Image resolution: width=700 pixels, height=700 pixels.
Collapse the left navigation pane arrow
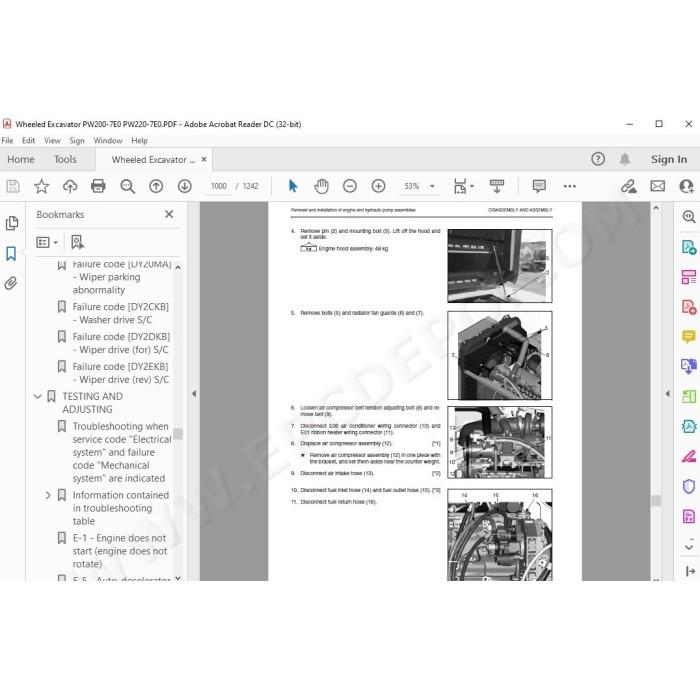click(x=194, y=394)
